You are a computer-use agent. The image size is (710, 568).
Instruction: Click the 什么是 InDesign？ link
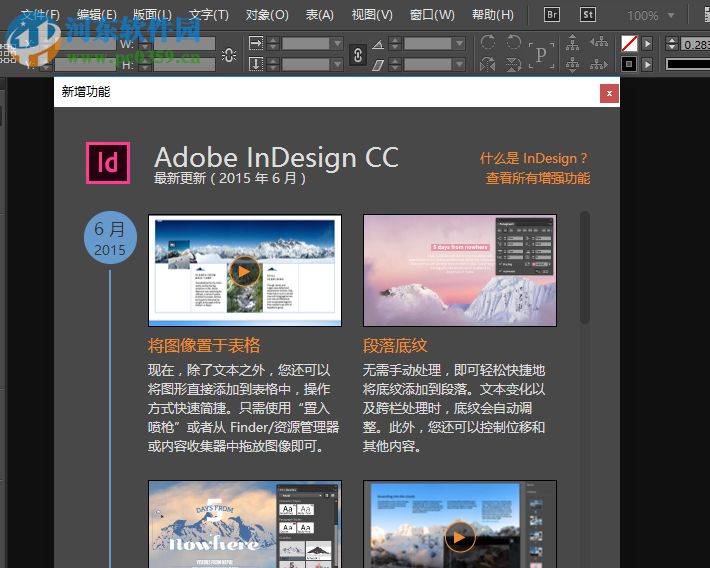[534, 158]
